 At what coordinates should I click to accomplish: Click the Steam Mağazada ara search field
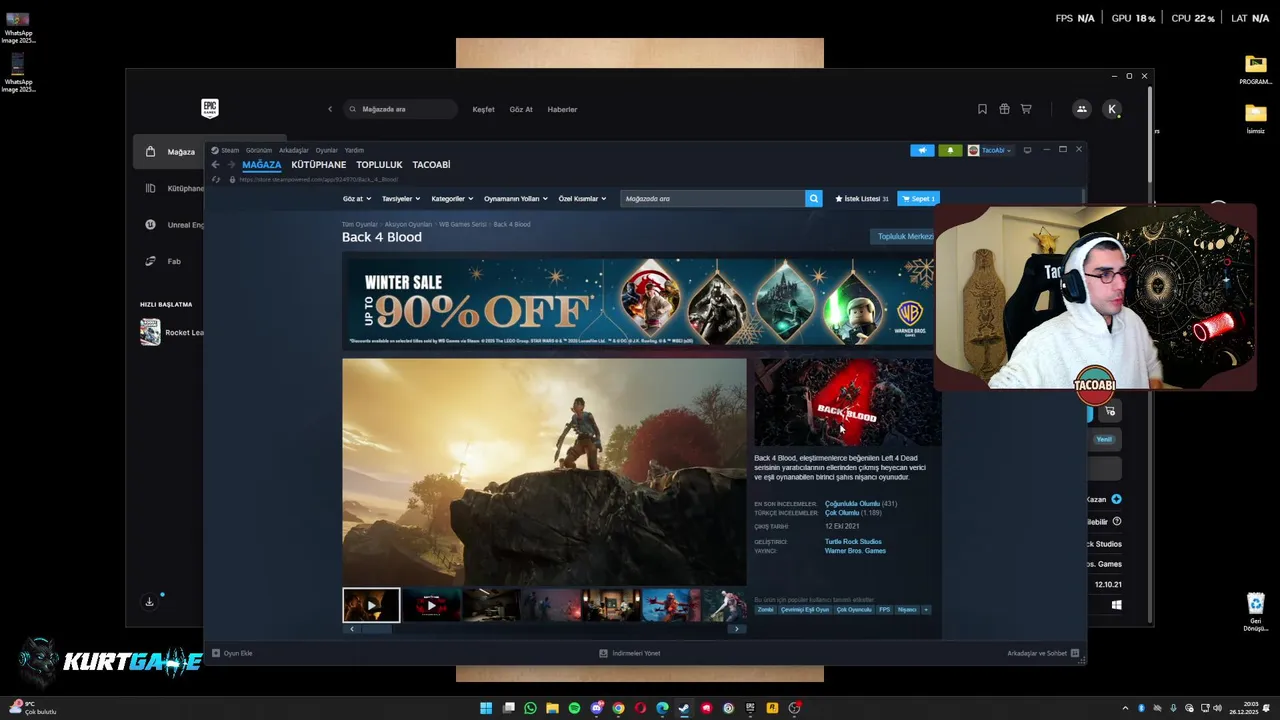(x=713, y=198)
